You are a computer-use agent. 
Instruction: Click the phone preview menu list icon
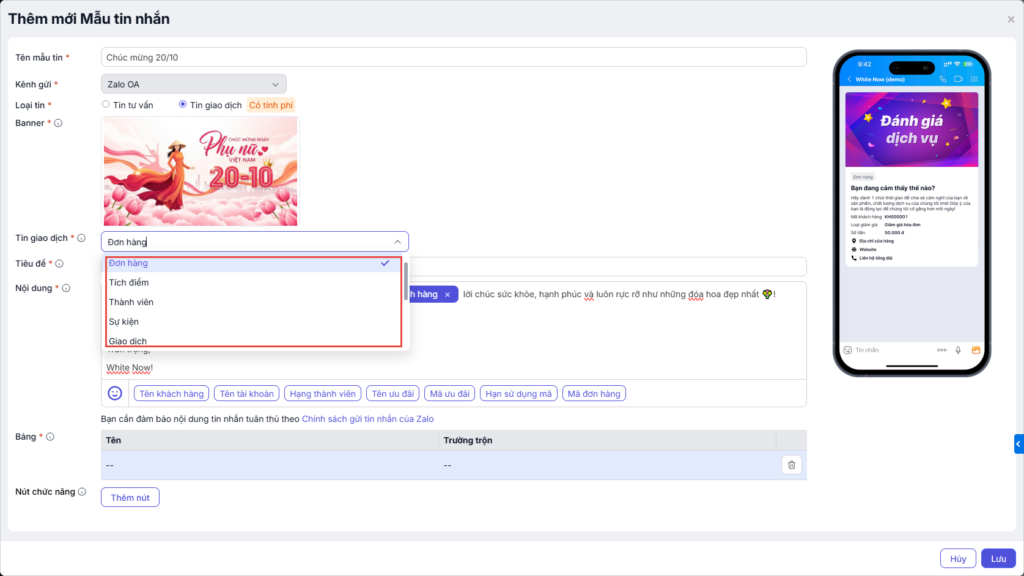[974, 80]
